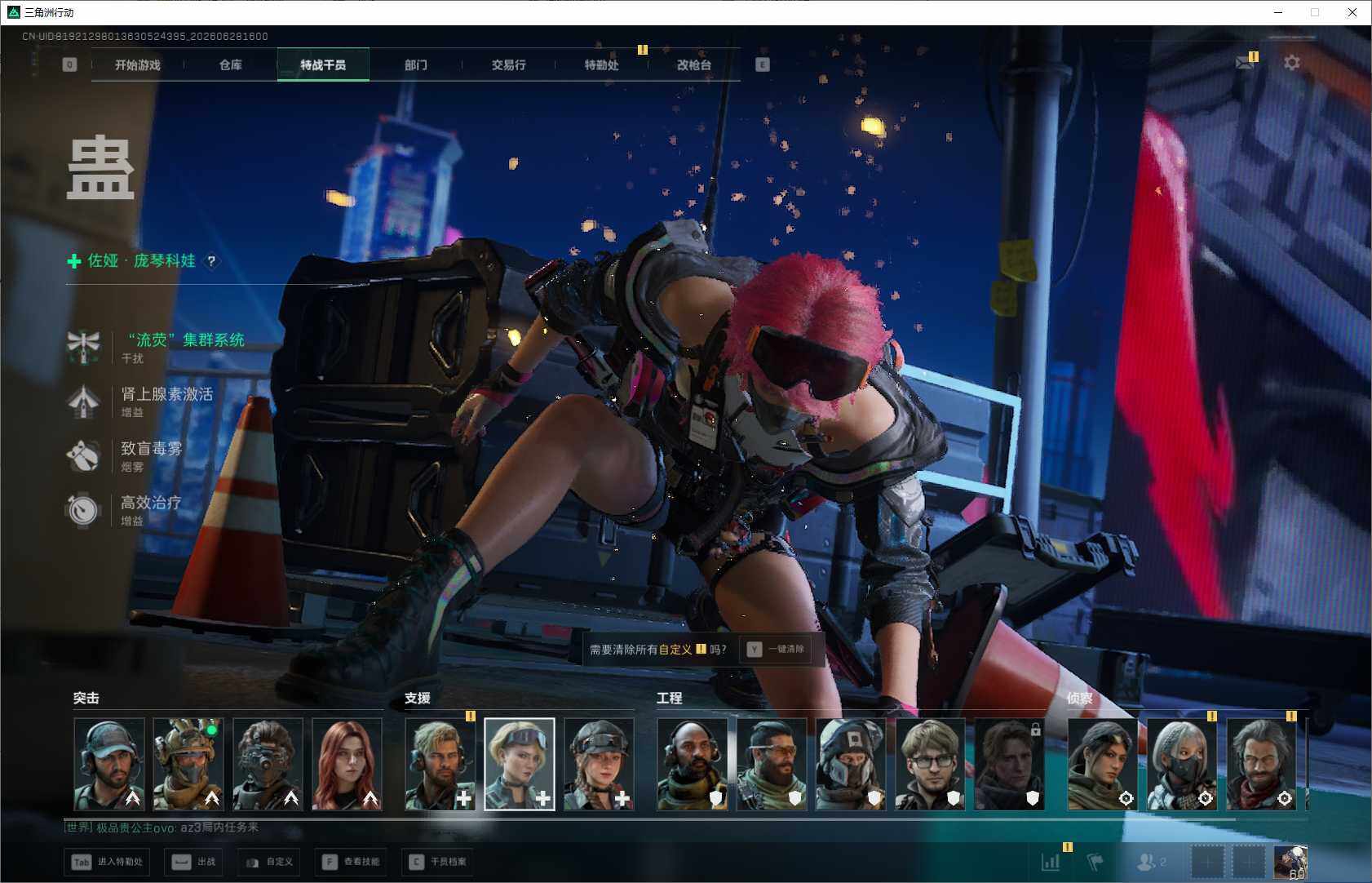Select the white-haired masked 侦察 operator
The width and height of the screenshot is (1372, 883).
[1182, 764]
